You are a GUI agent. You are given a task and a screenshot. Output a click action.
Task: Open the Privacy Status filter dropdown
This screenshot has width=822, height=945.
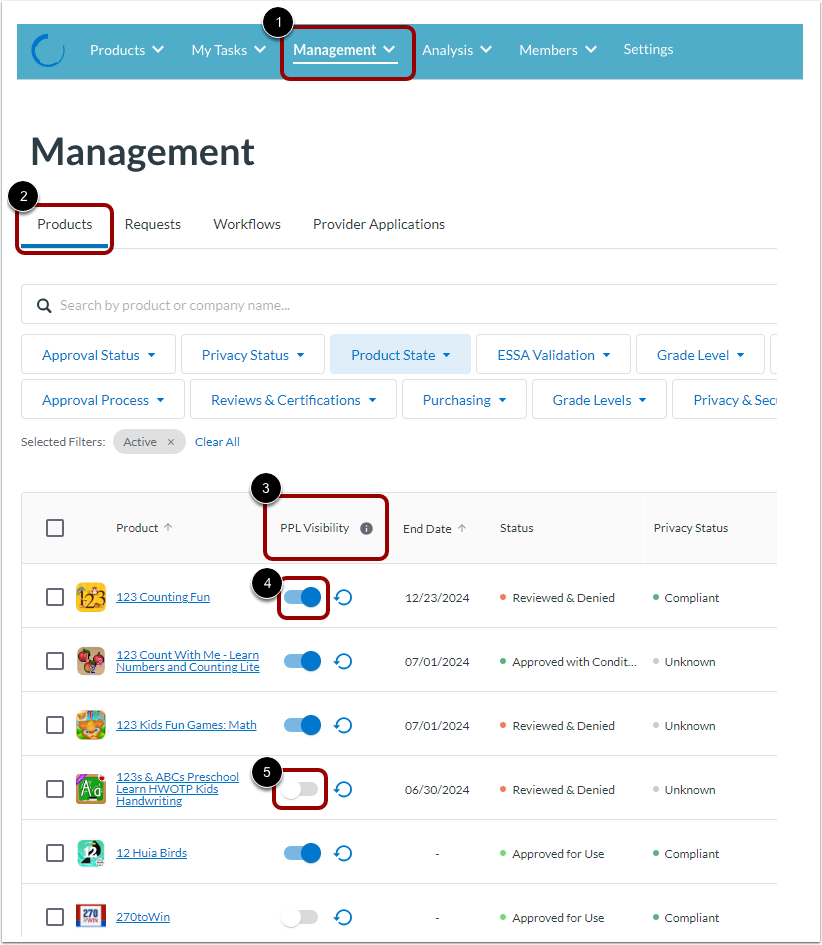point(253,355)
